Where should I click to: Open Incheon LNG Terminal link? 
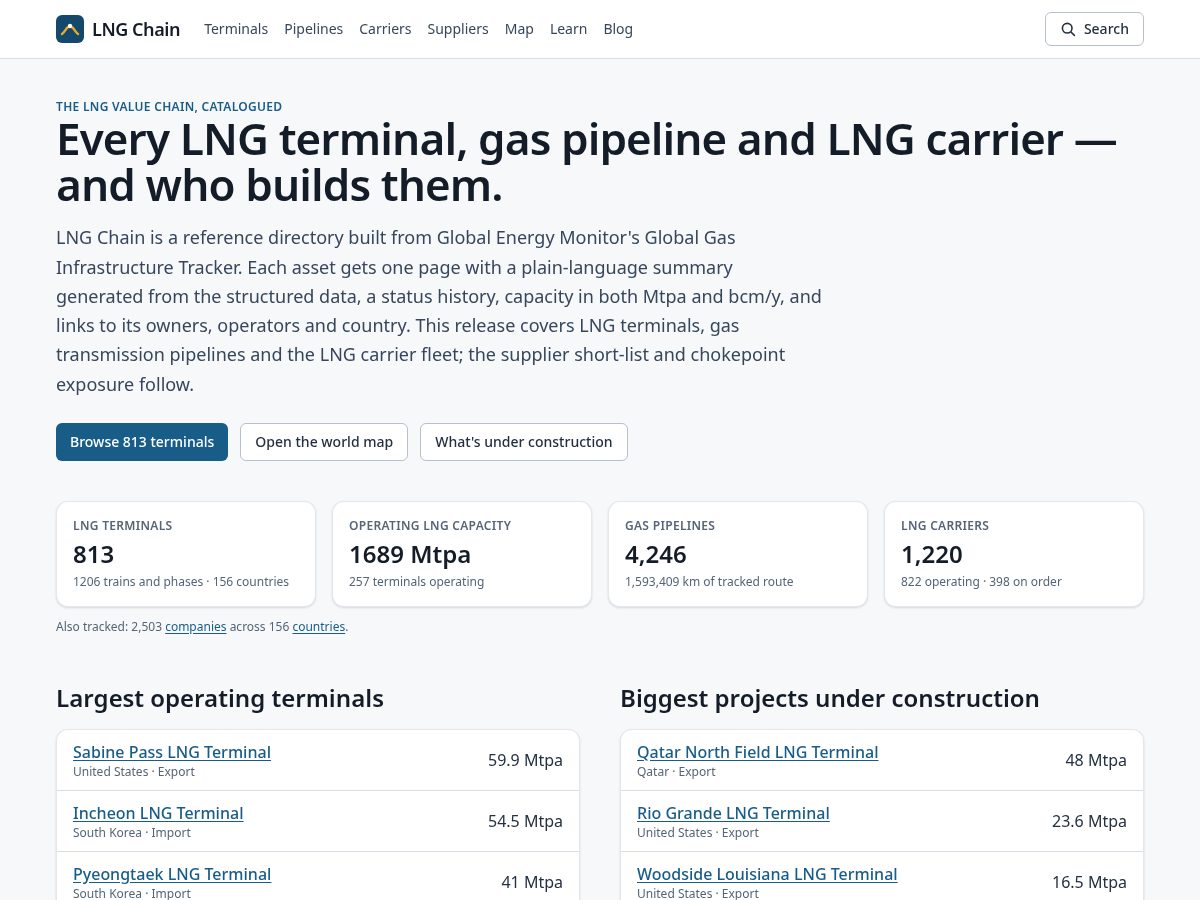click(158, 813)
